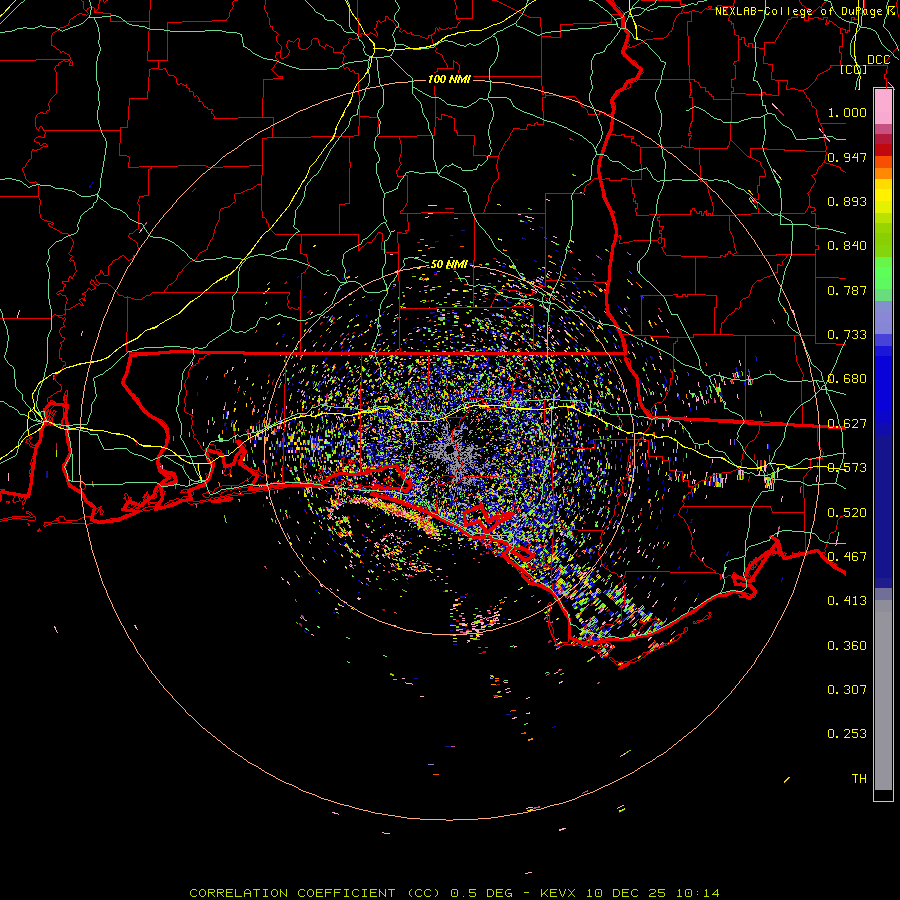The width and height of the screenshot is (900, 900).
Task: Select the 0.787 scale value
Action: [847, 290]
